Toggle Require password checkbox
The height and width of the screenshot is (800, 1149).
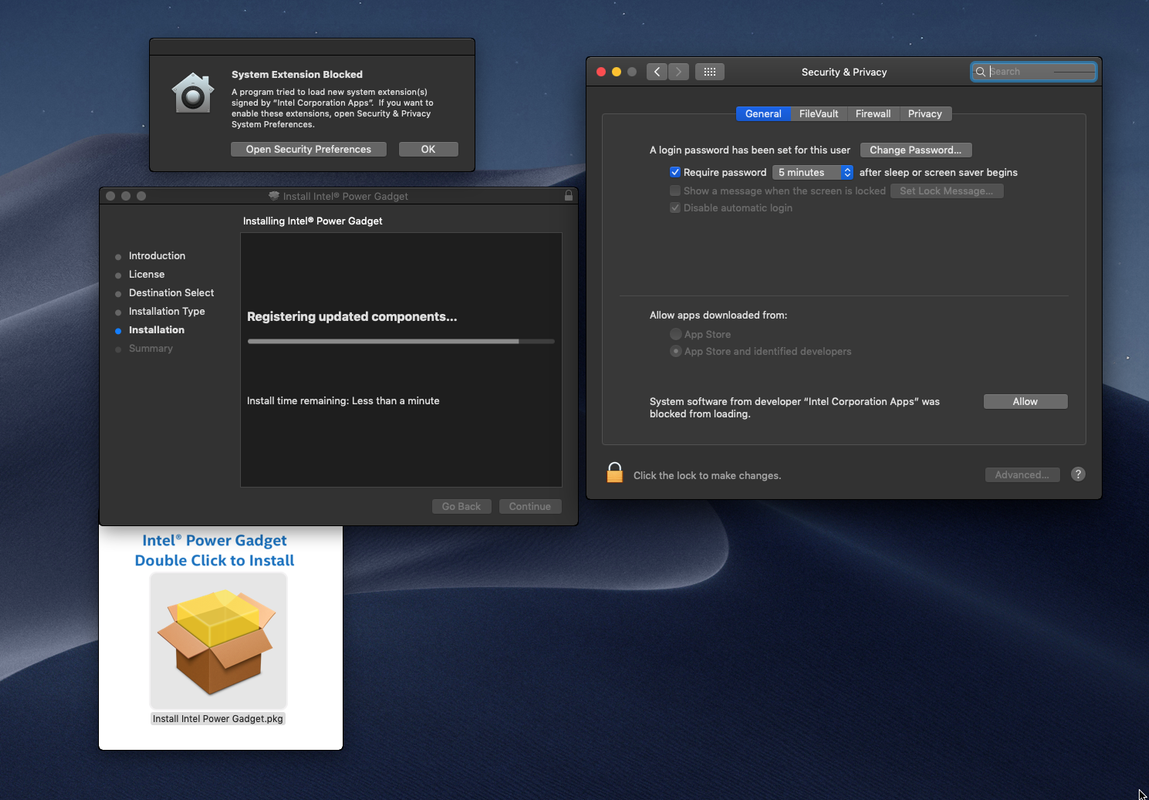click(x=675, y=172)
